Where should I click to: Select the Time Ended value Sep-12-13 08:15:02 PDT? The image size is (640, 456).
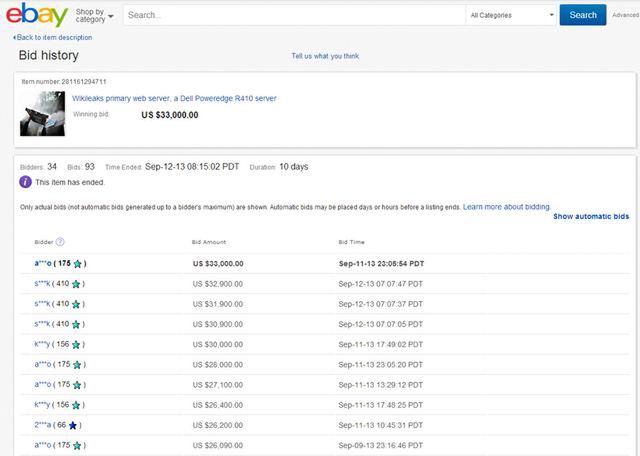click(192, 167)
